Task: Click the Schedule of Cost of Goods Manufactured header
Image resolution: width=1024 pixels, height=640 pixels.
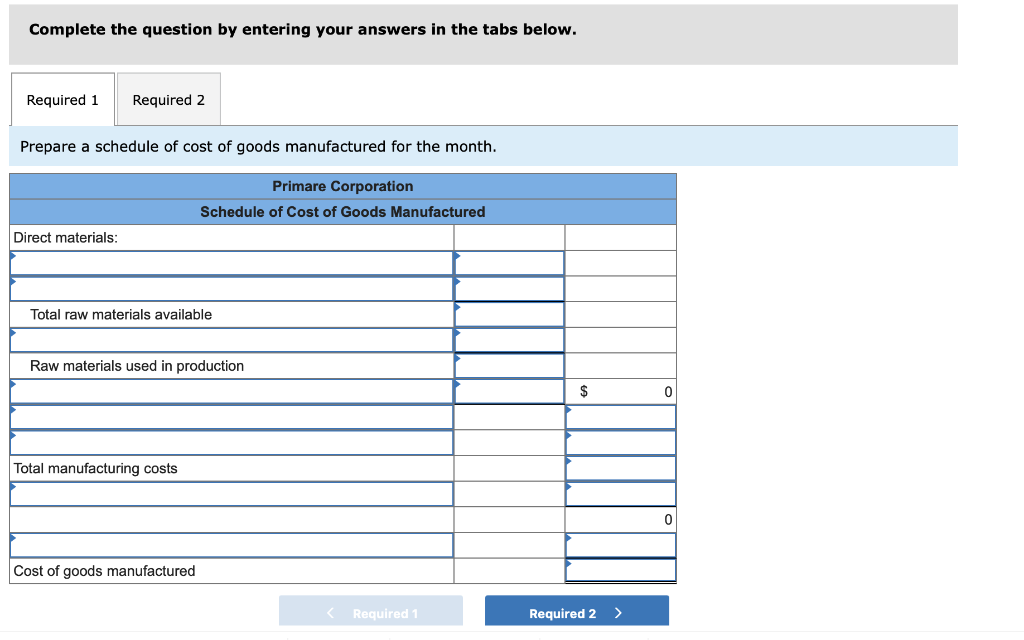Action: (343, 212)
